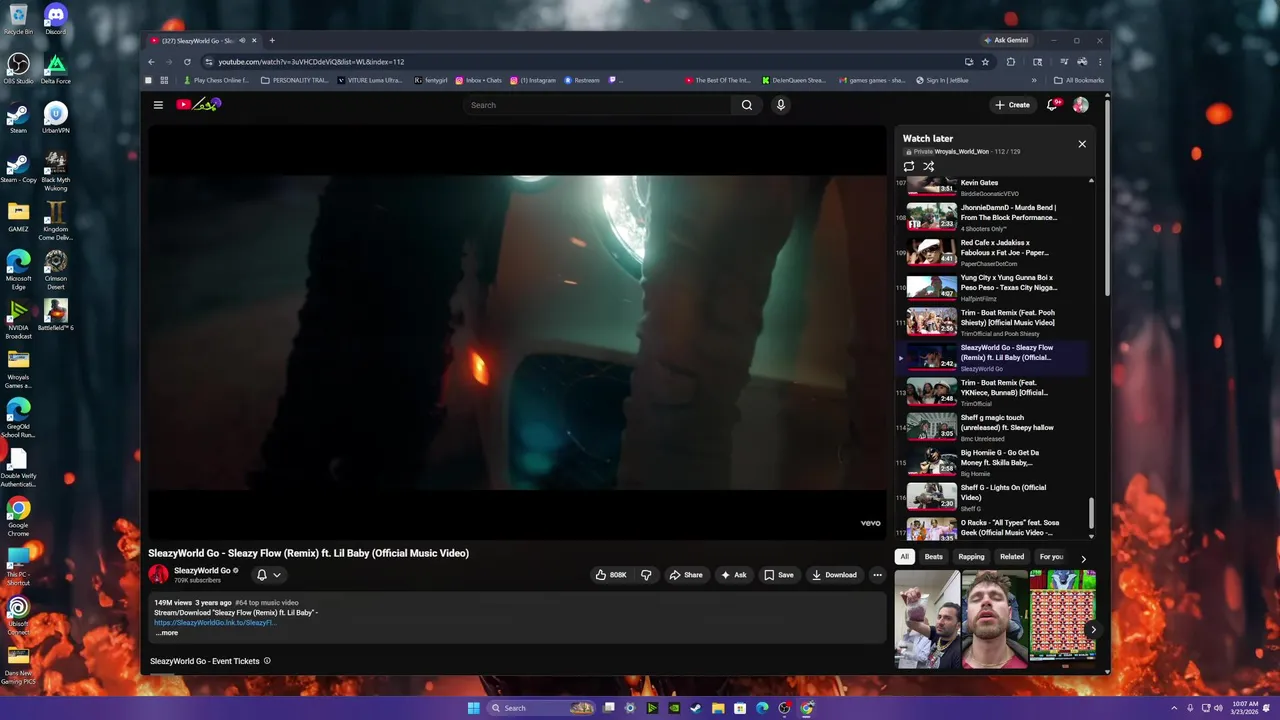Bookmark this page with the star icon
Image resolution: width=1280 pixels, height=720 pixels.
click(985, 62)
